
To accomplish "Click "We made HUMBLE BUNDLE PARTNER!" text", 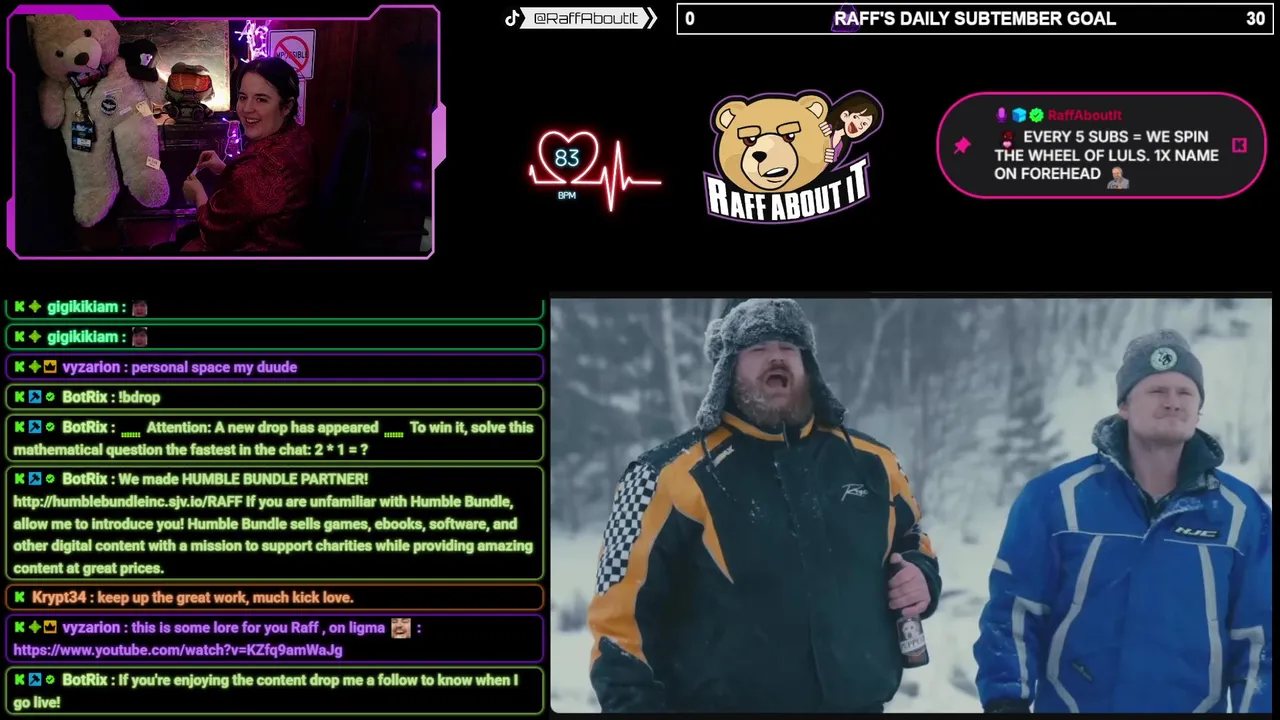I will point(243,479).
